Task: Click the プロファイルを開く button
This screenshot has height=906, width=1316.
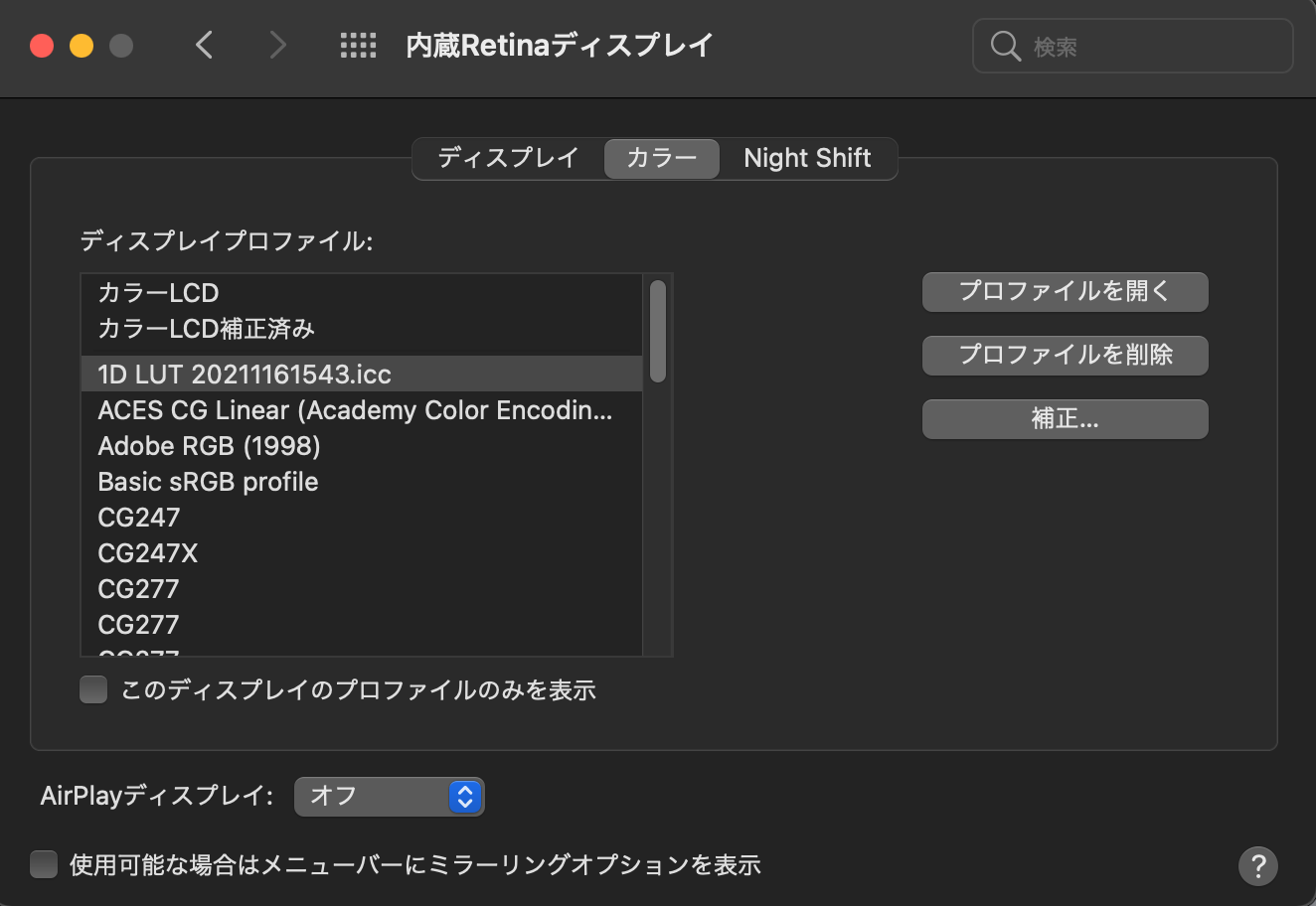Action: pyautogui.click(x=1065, y=291)
